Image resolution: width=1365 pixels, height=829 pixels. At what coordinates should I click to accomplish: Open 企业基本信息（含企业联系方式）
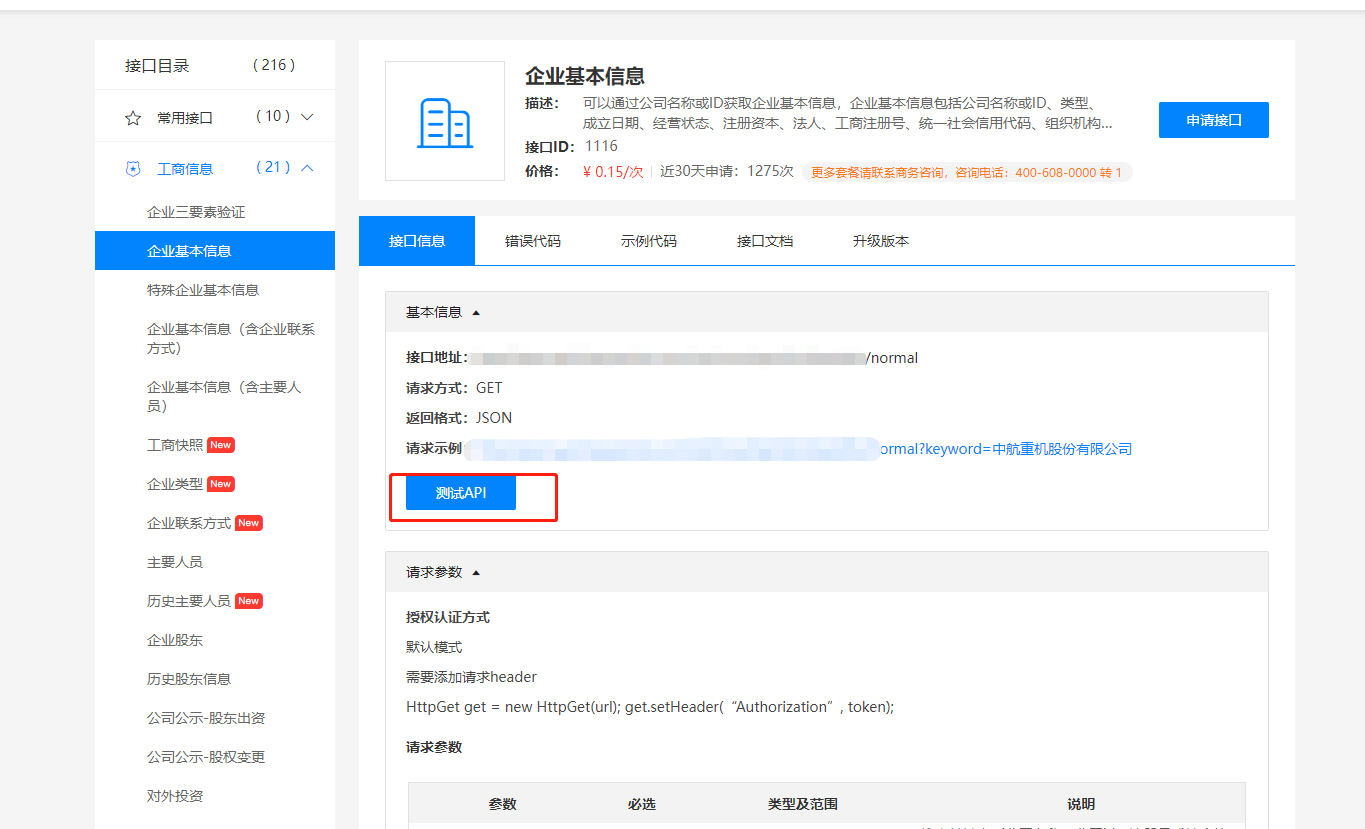(231, 338)
